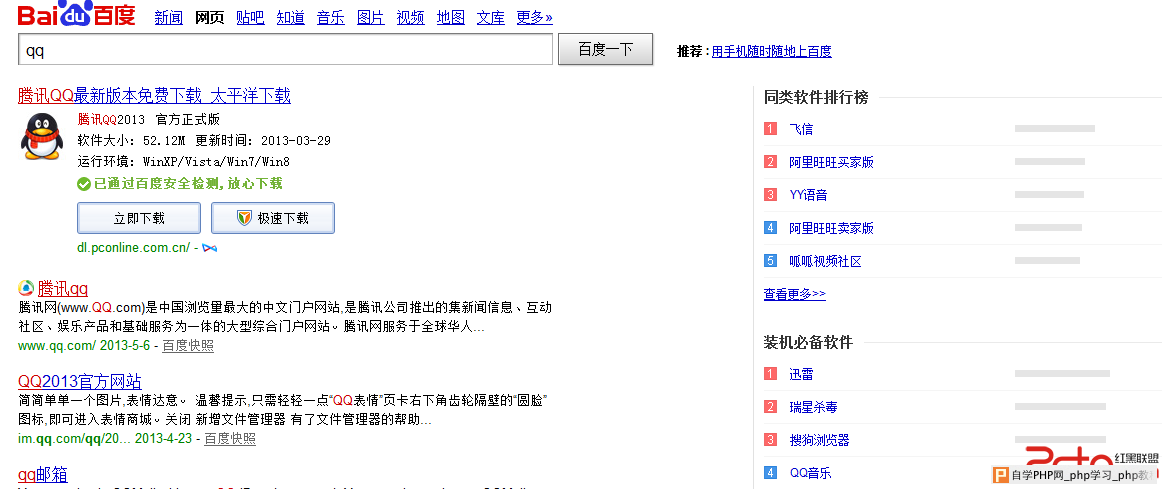Open QQ2013官方网站 result link

pos(79,382)
